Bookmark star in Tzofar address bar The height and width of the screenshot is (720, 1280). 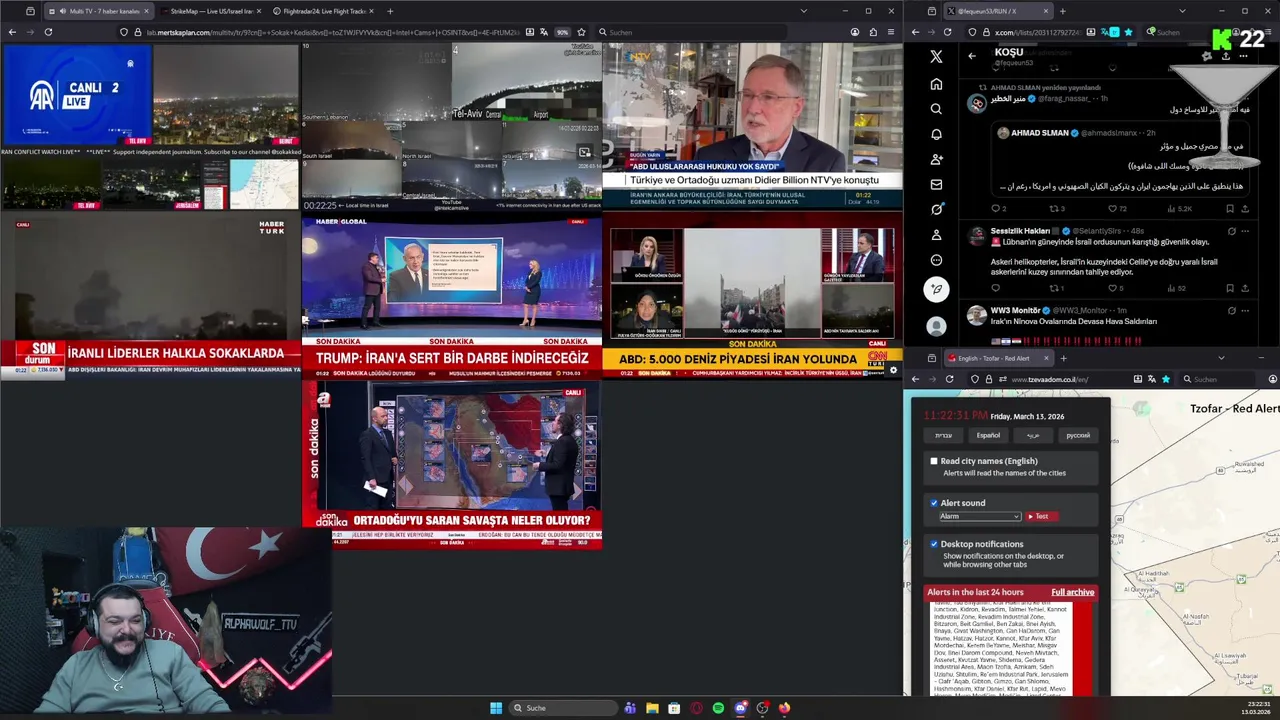click(x=1166, y=379)
